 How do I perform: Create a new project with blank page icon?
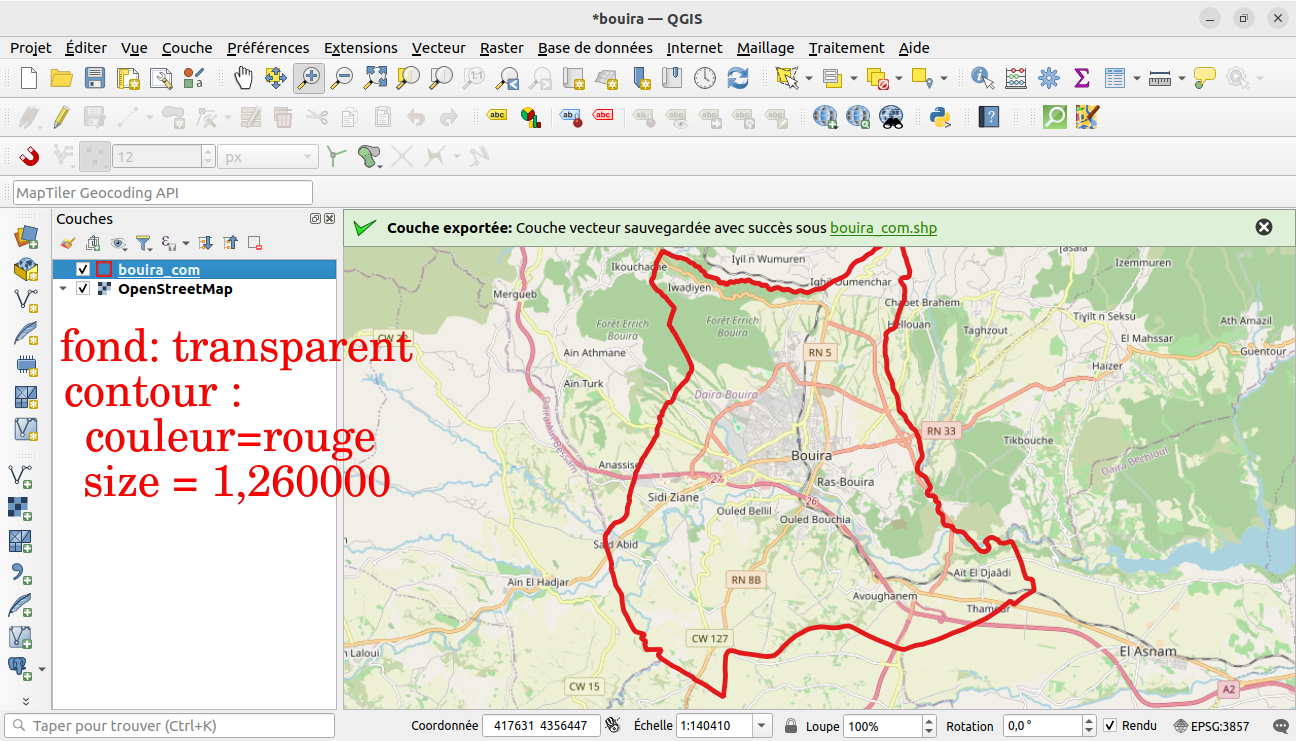pos(29,78)
